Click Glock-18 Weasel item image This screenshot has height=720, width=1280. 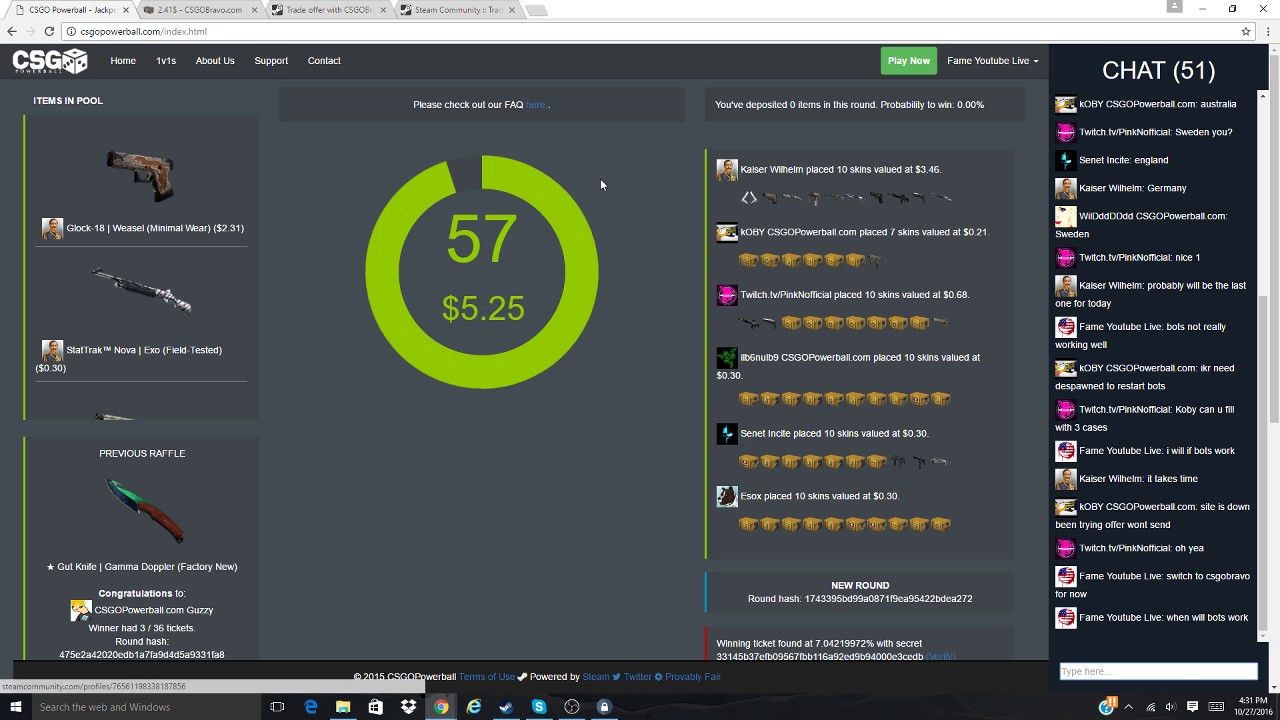(x=141, y=174)
